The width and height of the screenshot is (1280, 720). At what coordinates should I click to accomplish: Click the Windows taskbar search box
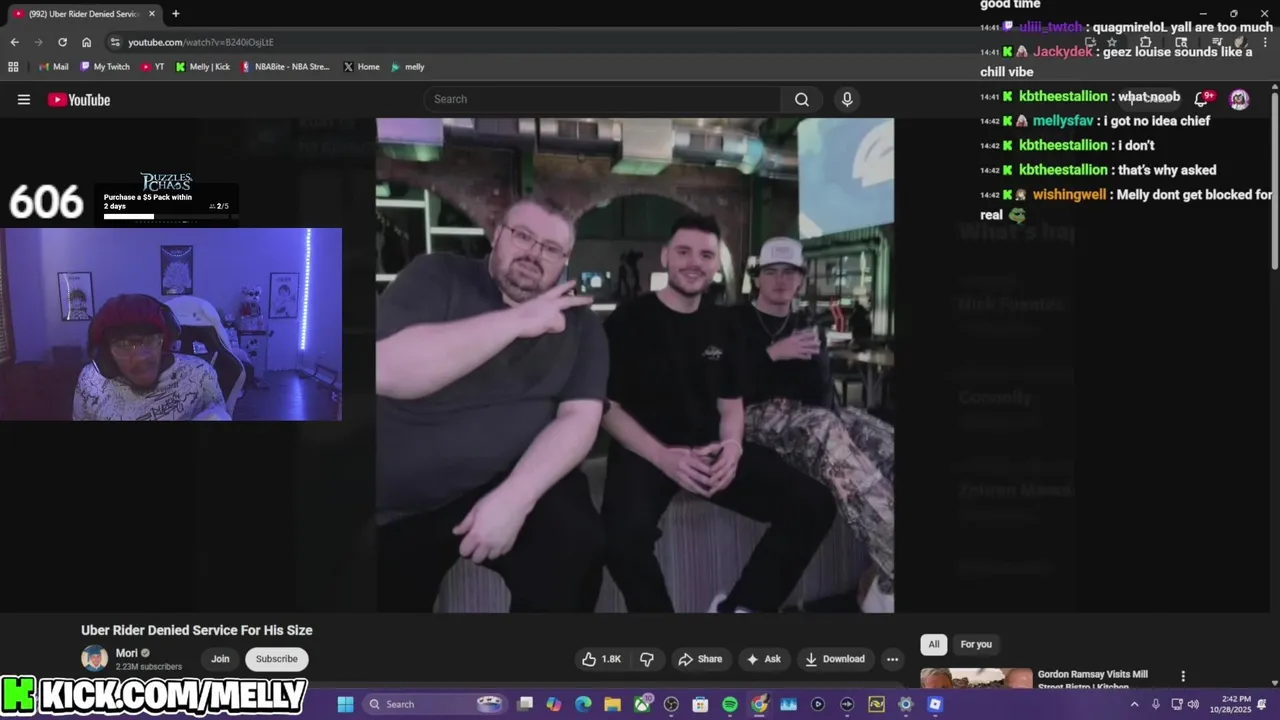tap(435, 704)
